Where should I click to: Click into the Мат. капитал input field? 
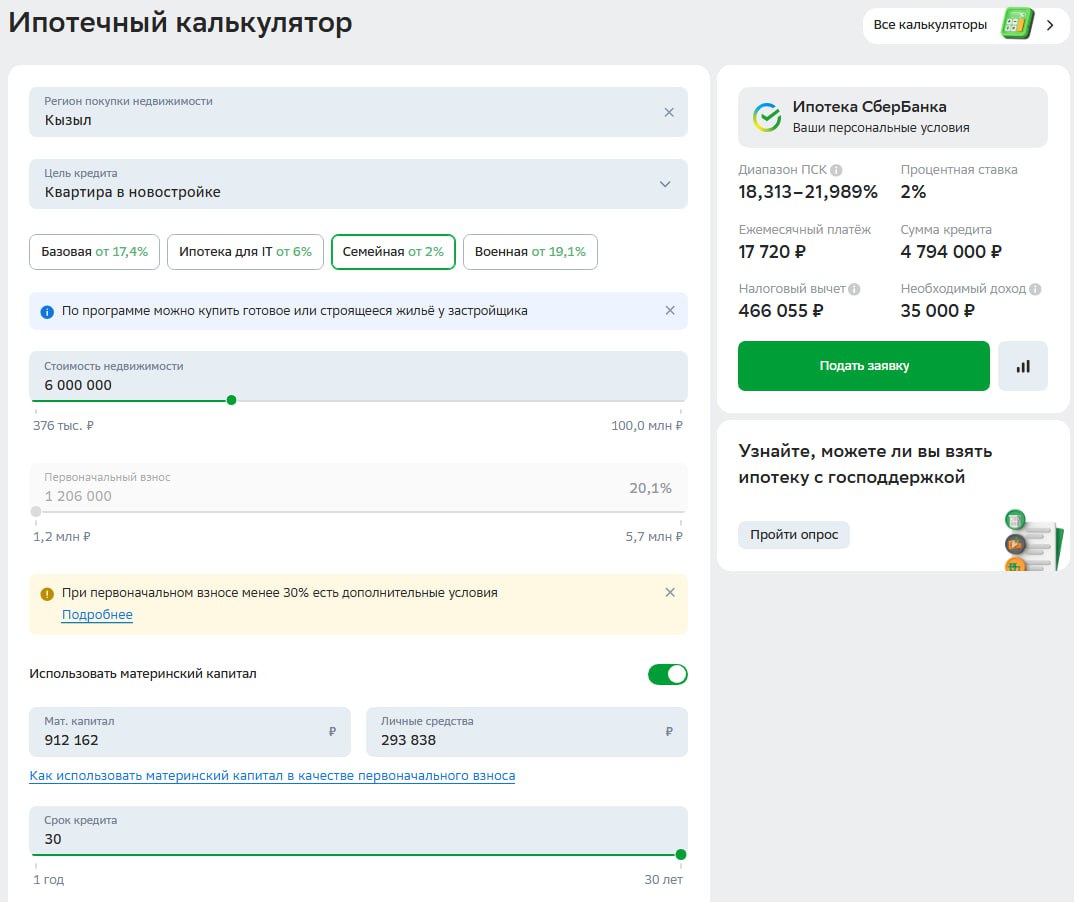180,739
